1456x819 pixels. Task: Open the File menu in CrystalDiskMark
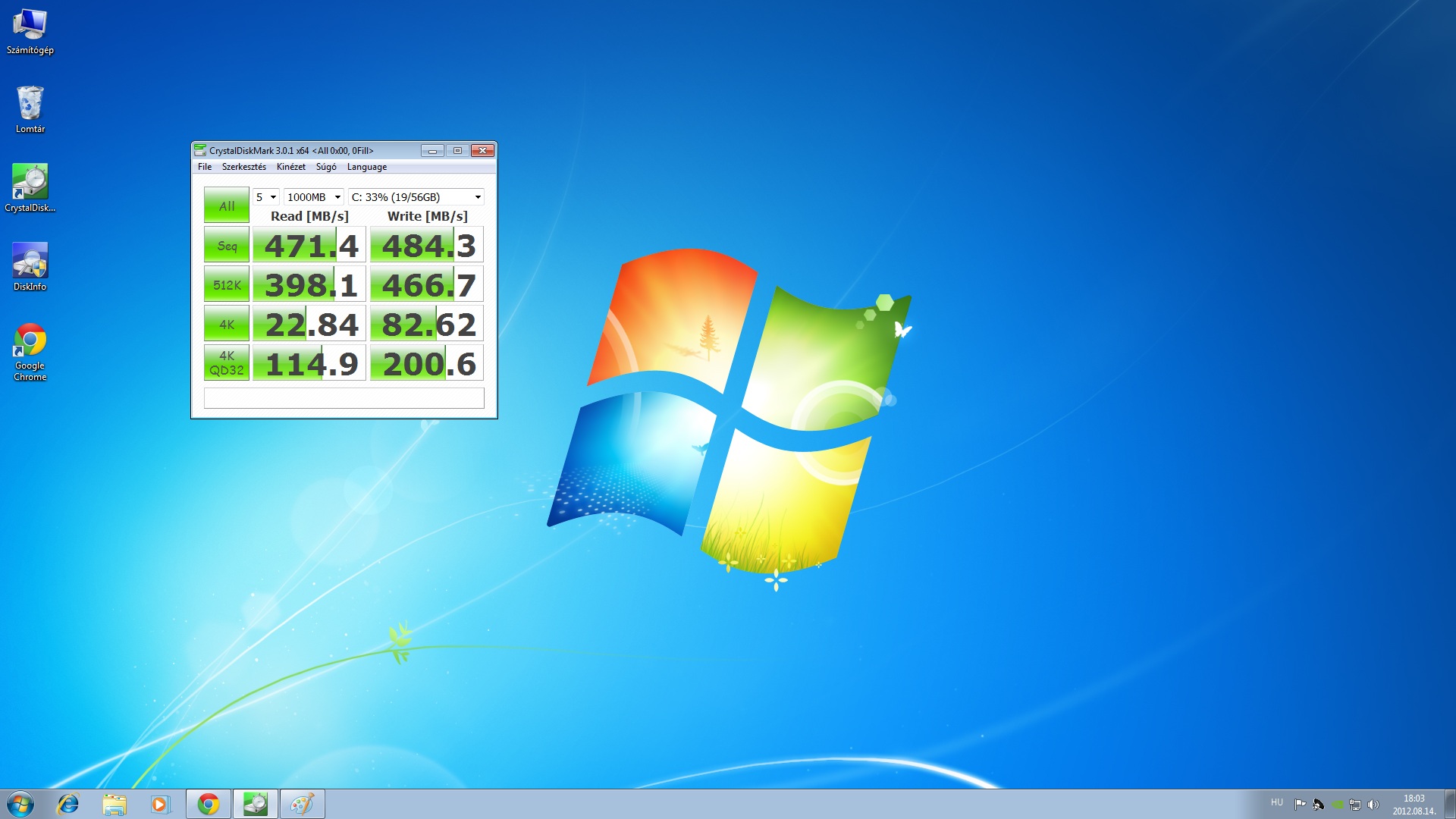[x=205, y=167]
